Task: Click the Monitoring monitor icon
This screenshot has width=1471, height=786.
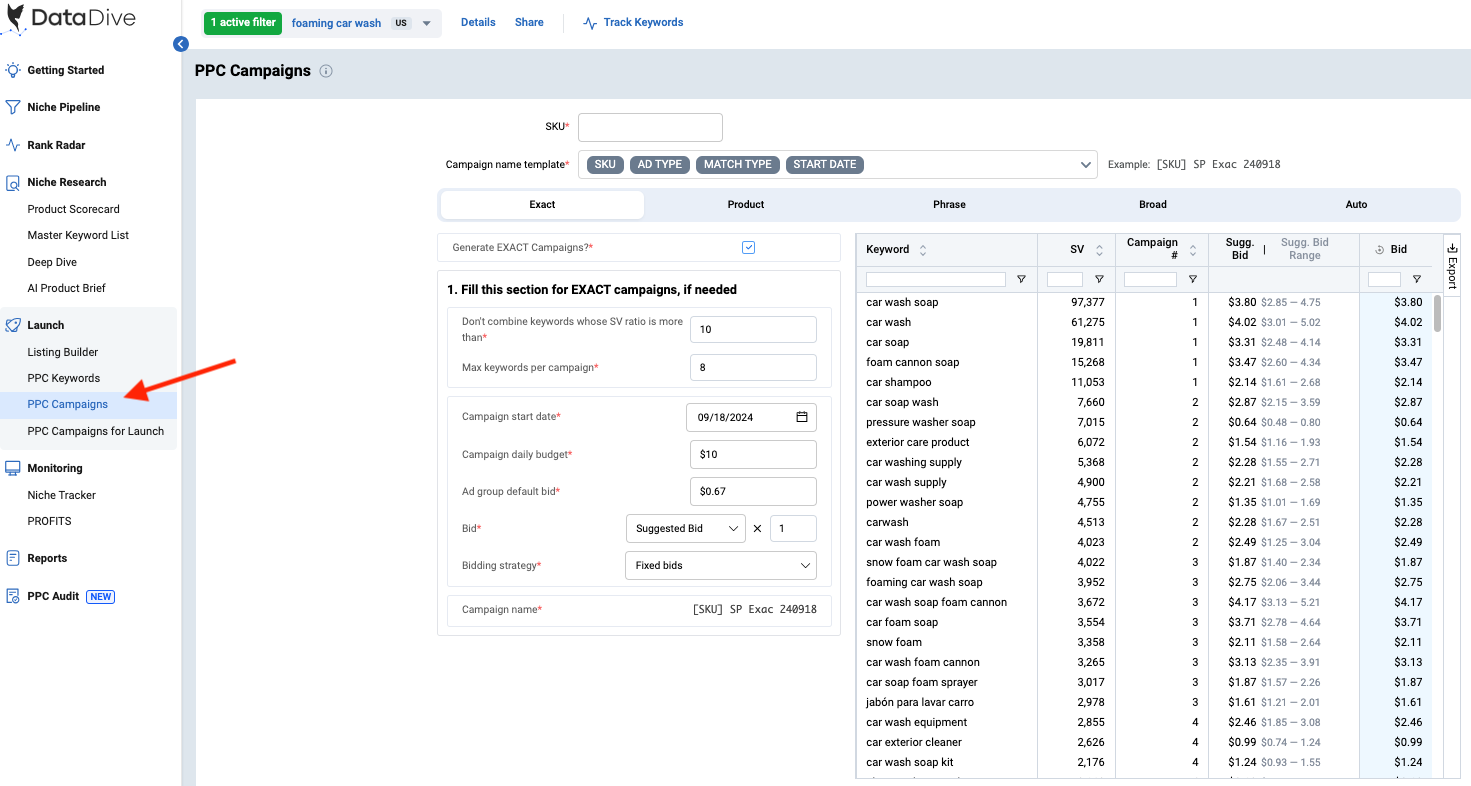Action: (13, 468)
